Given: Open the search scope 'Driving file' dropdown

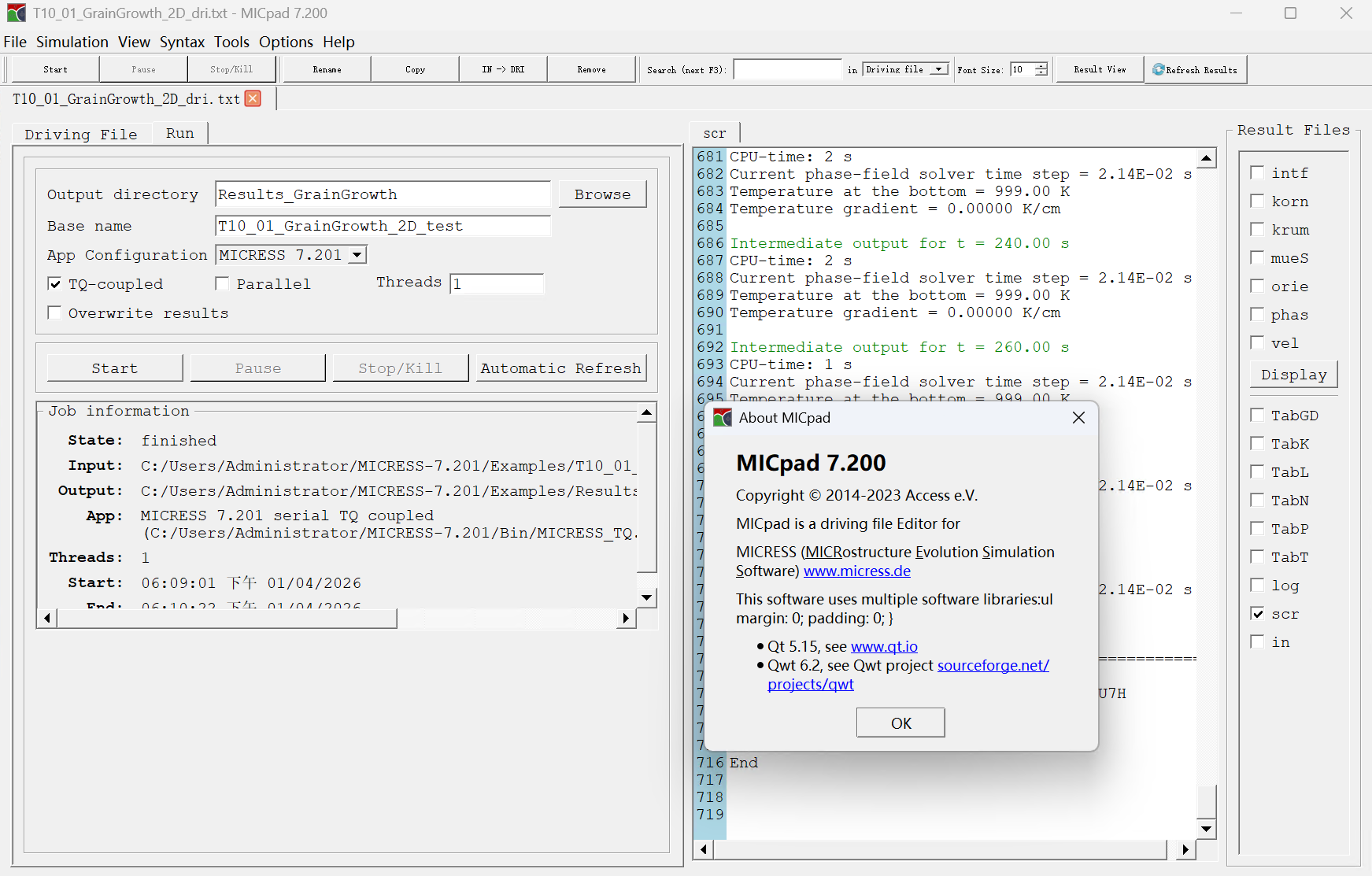Looking at the screenshot, I should pyautogui.click(x=938, y=69).
